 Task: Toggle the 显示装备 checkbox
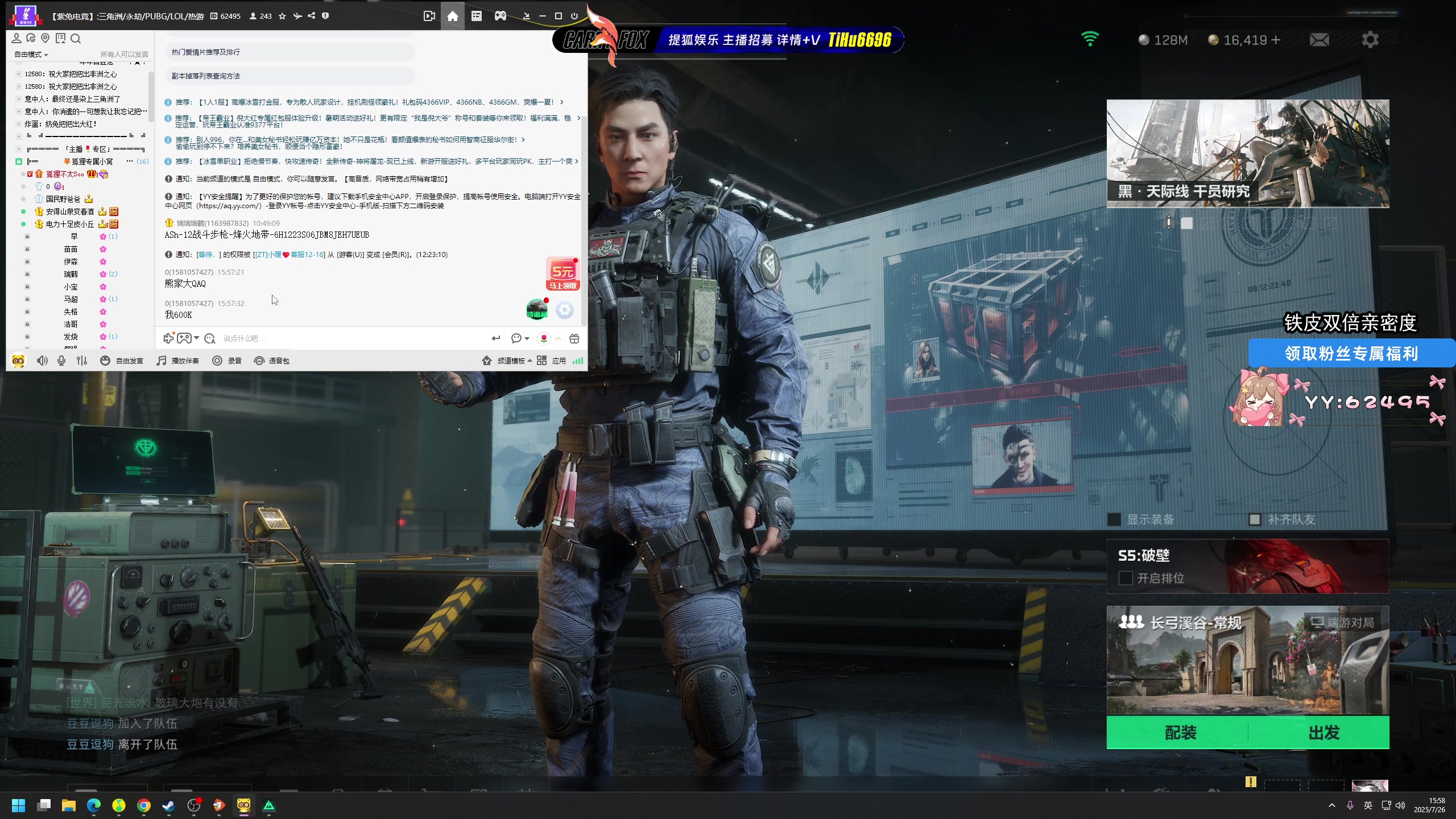click(x=1114, y=519)
